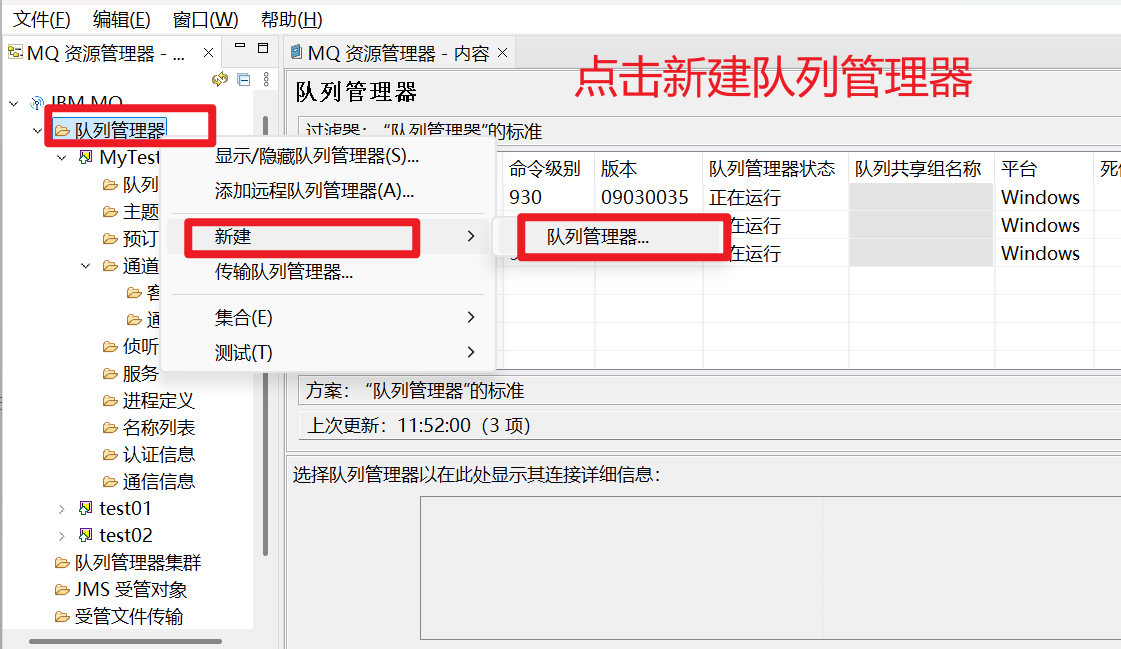Open the 测试(T) submenu arrow

point(470,352)
